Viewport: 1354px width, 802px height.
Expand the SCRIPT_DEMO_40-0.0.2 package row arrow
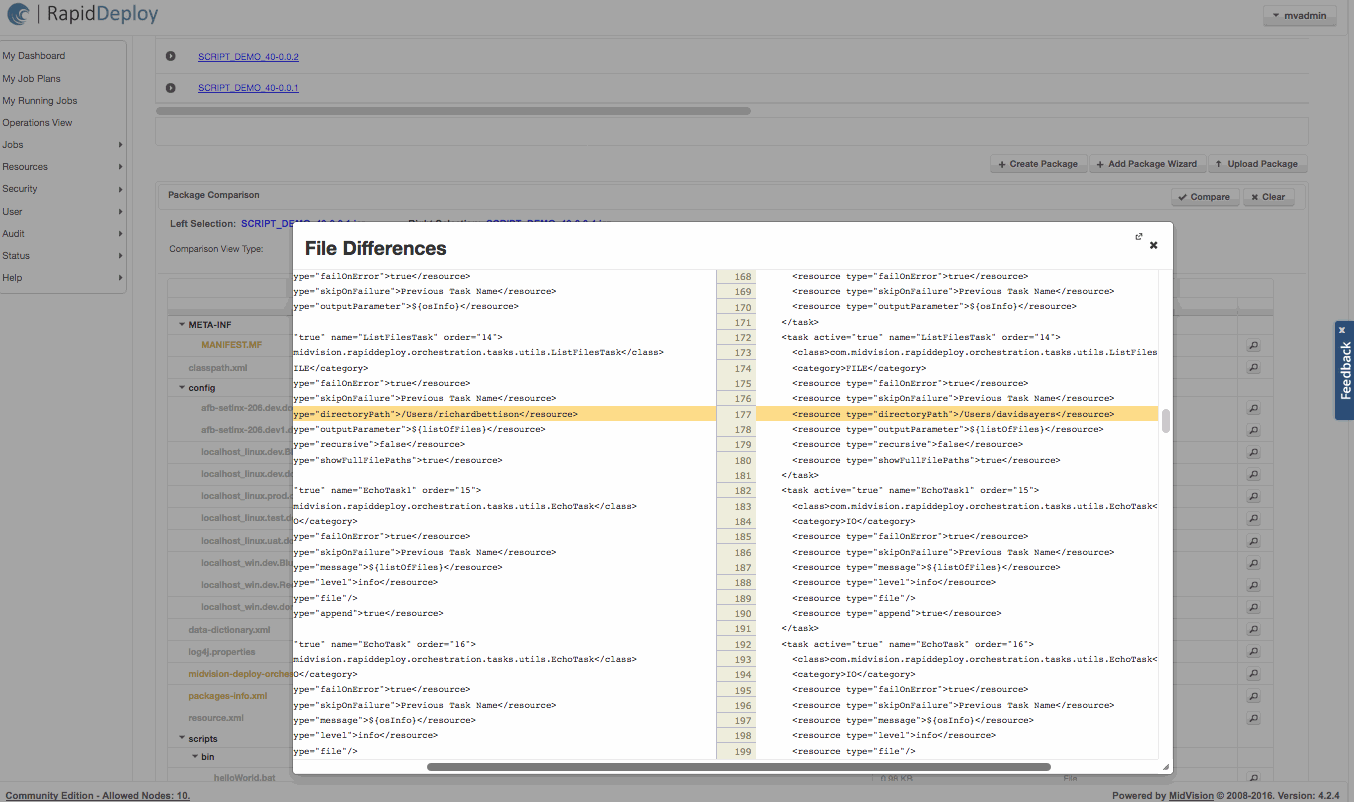pyautogui.click(x=171, y=57)
